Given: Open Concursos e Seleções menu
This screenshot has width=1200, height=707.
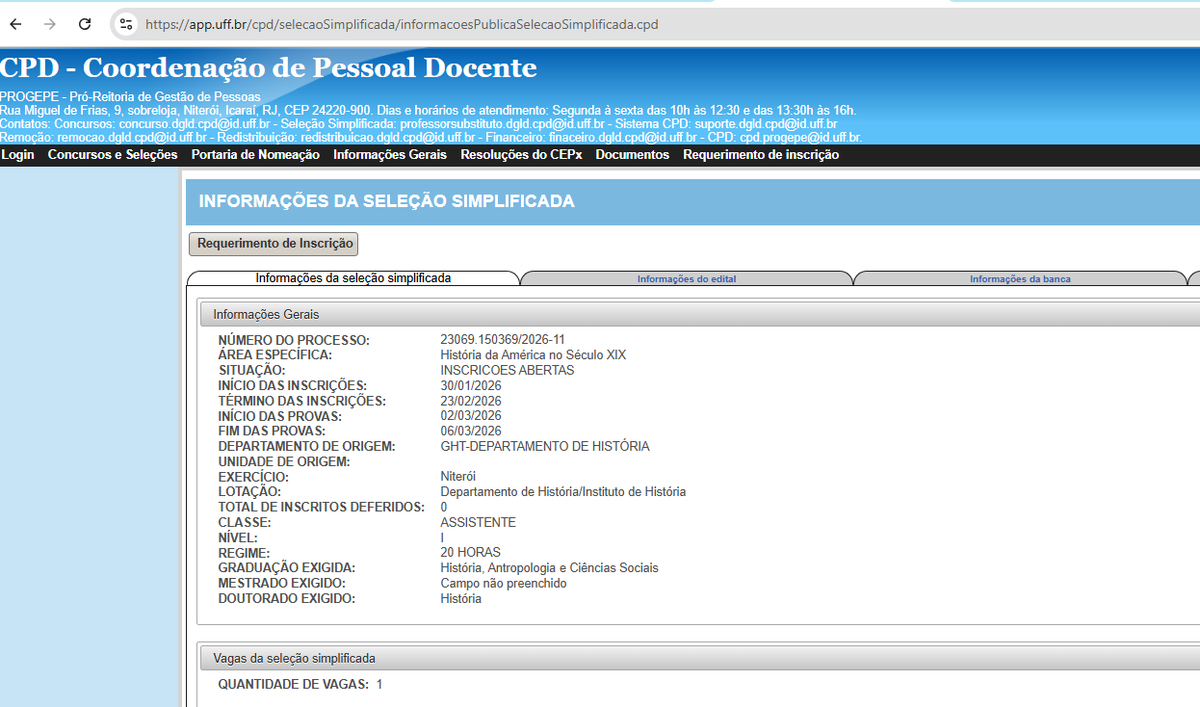Looking at the screenshot, I should coord(113,155).
